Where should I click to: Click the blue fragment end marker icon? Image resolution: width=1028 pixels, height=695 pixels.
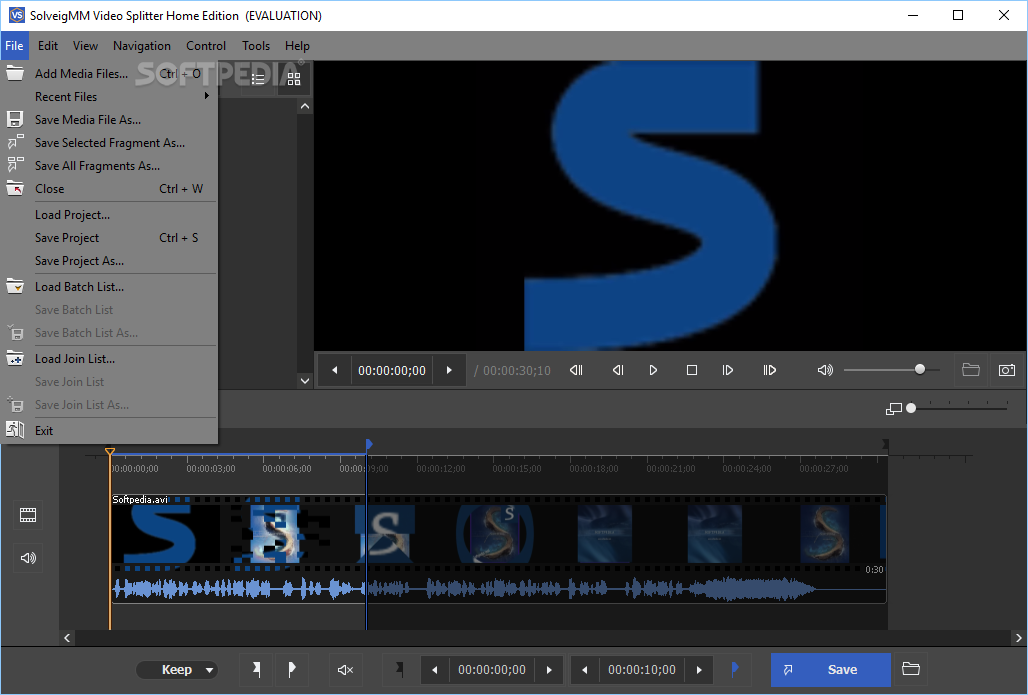735,669
